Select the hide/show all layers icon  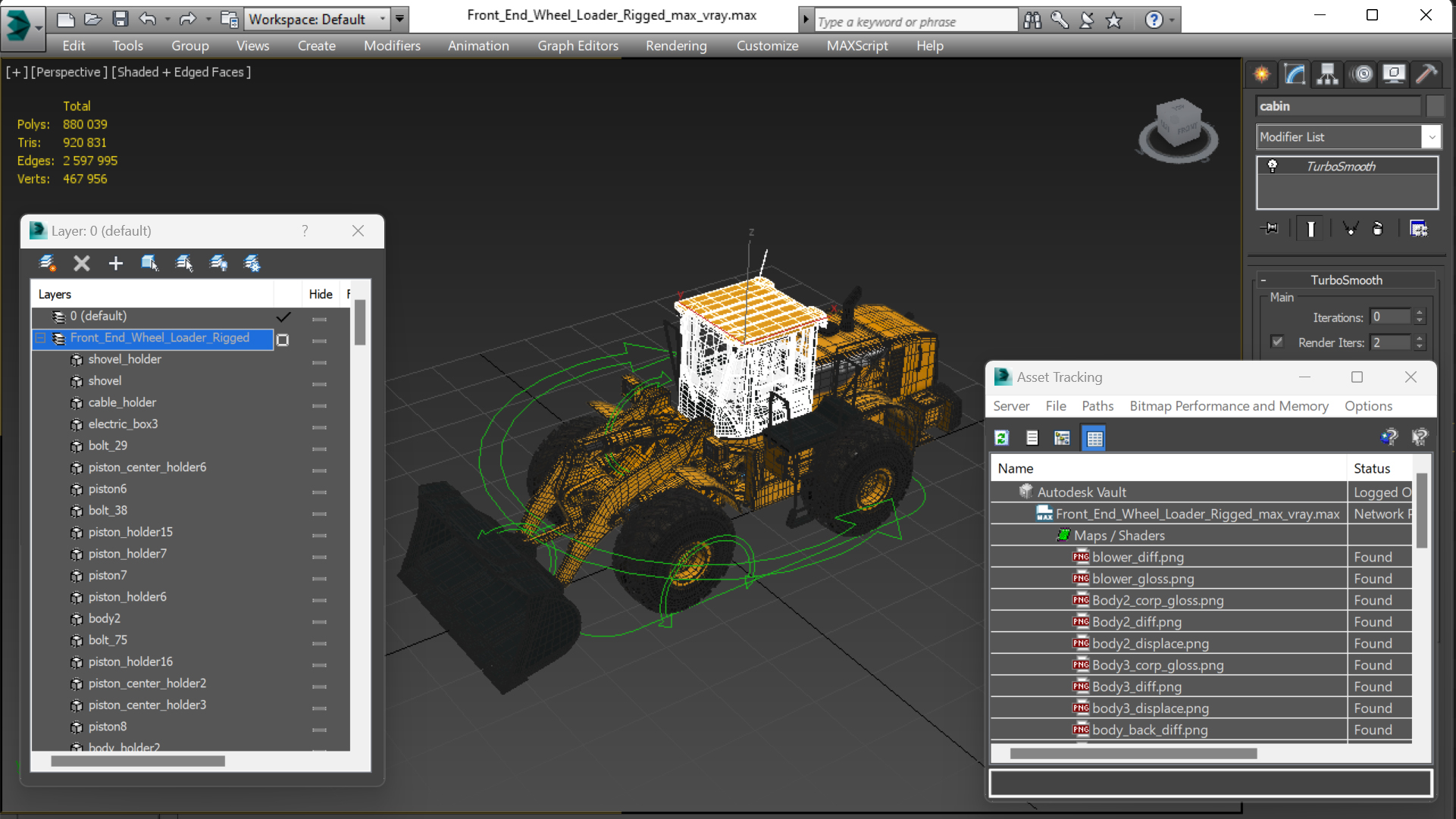tap(219, 263)
